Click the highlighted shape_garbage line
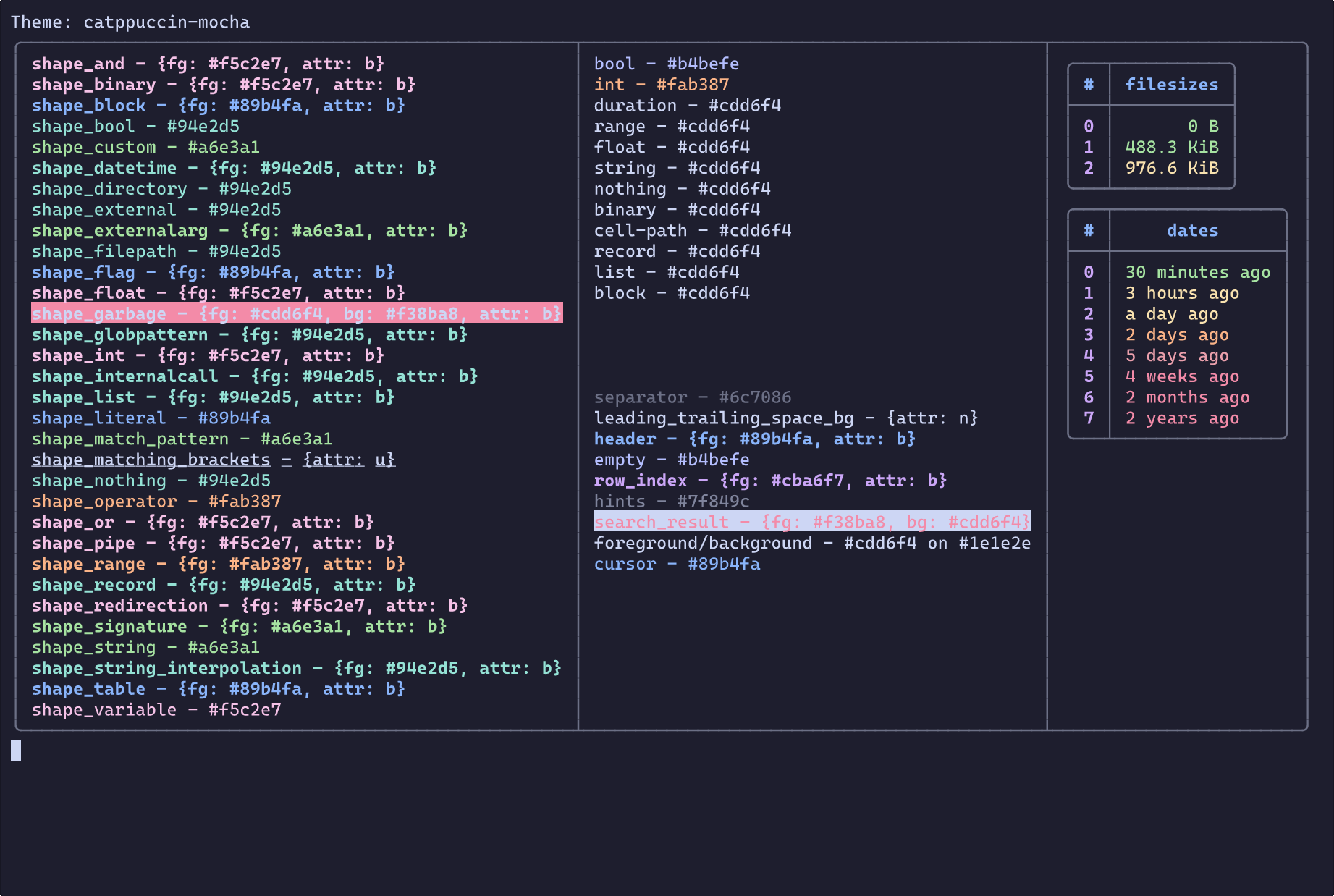1334x896 pixels. 297,313
